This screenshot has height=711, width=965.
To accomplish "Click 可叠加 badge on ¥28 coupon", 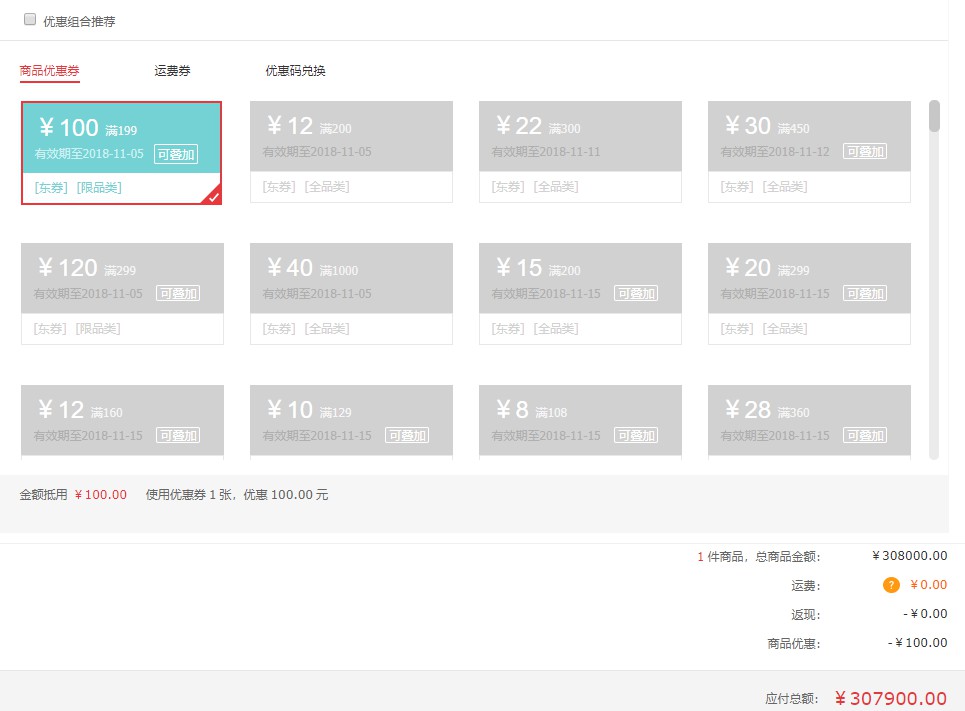I will pyautogui.click(x=865, y=435).
